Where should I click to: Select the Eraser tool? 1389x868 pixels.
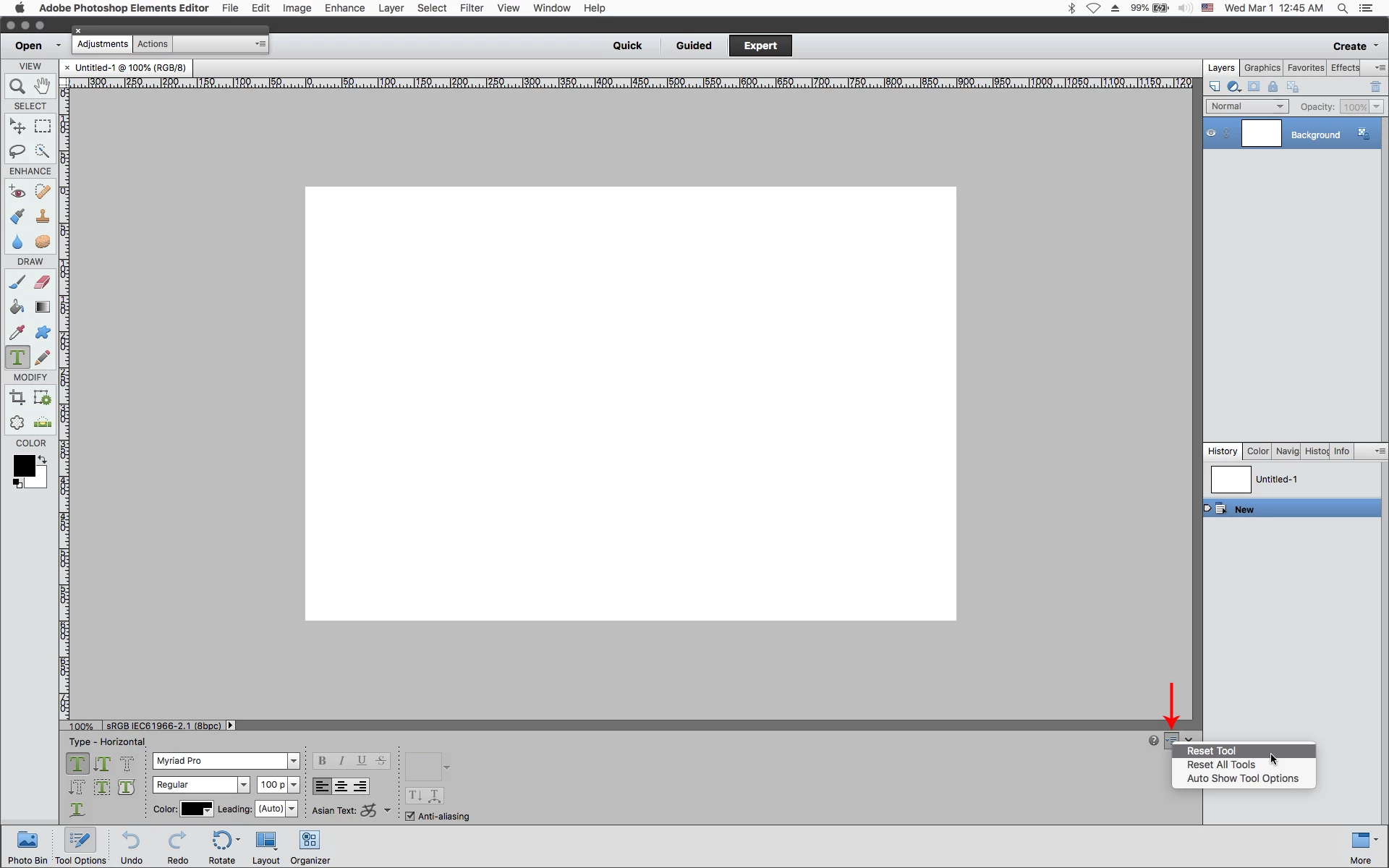tap(43, 282)
